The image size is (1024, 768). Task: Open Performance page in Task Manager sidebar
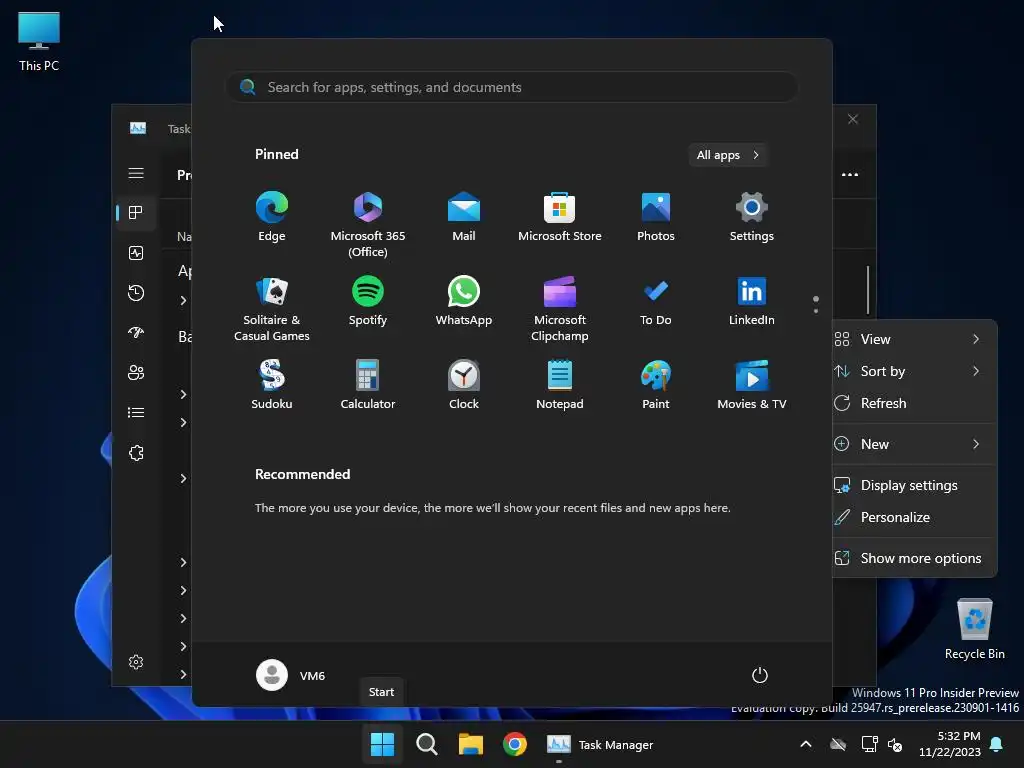(136, 253)
